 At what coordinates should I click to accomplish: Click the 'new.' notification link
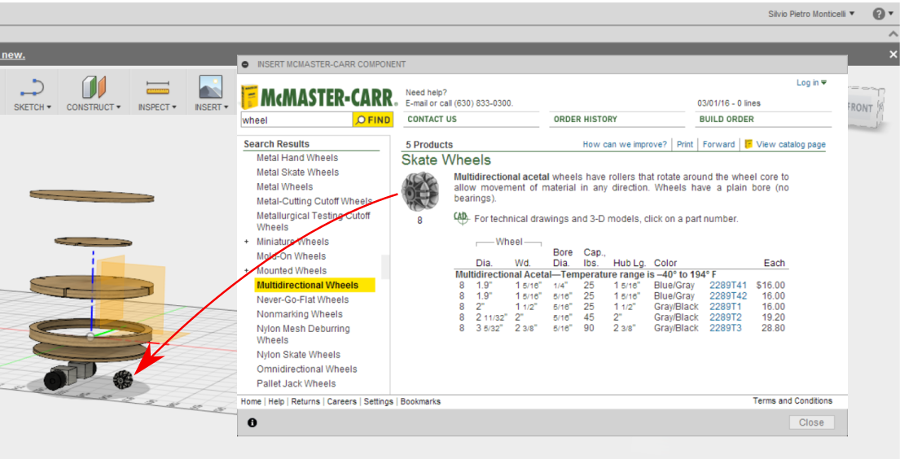(x=13, y=55)
